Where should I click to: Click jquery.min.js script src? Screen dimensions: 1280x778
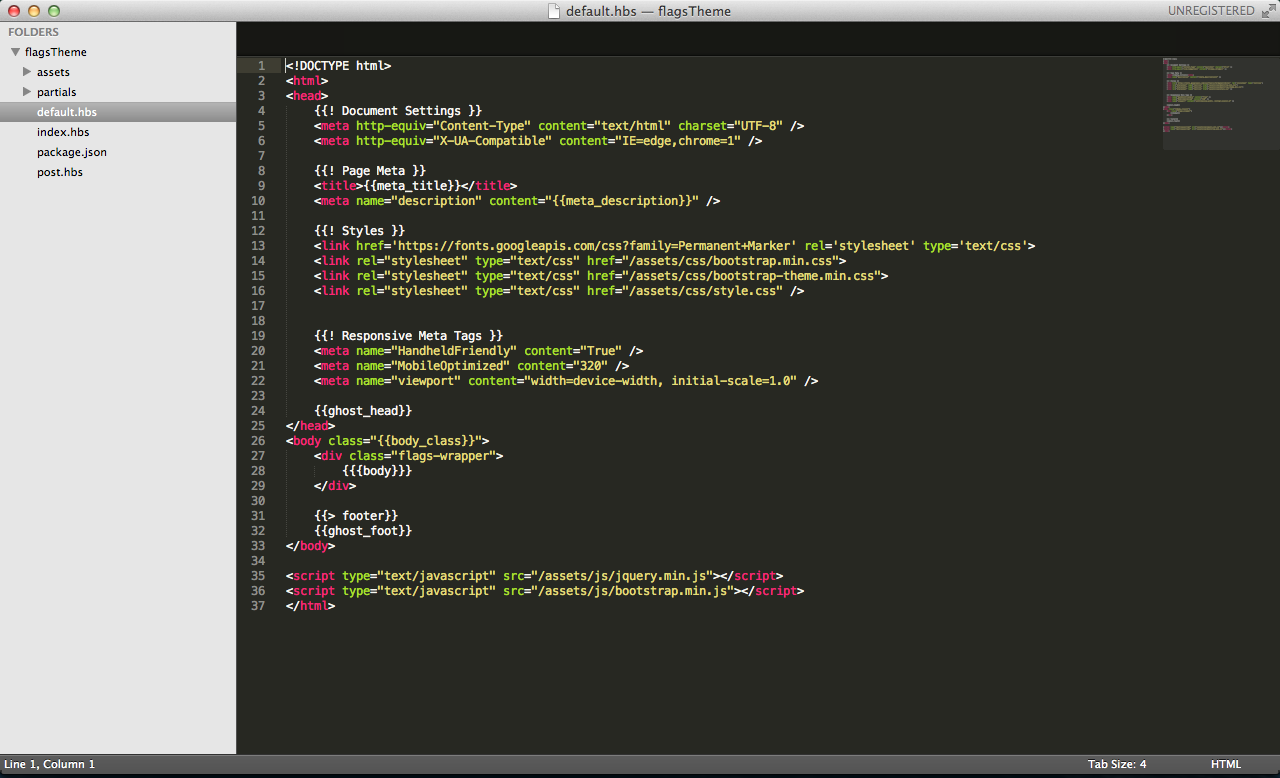click(620, 576)
